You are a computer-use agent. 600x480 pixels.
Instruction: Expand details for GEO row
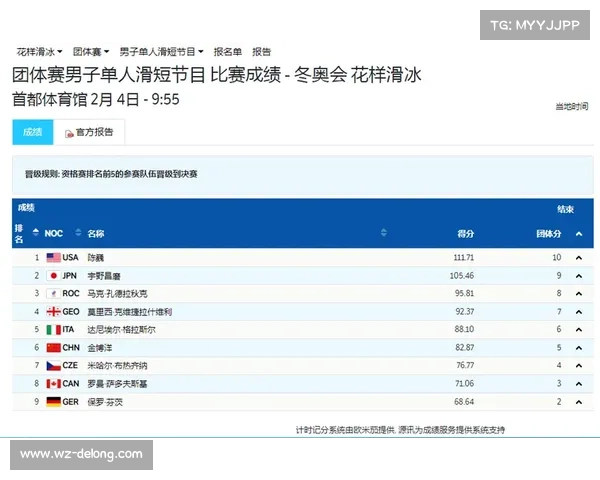579,312
